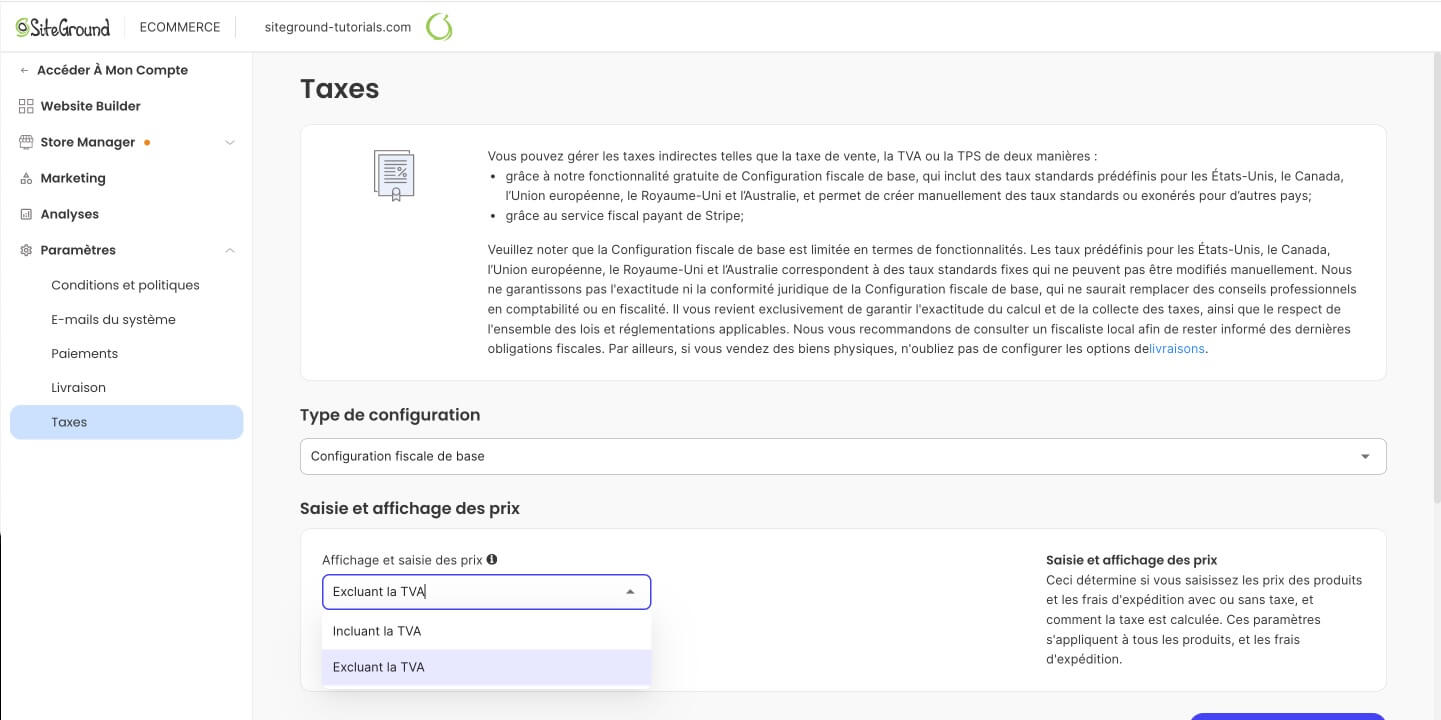Click the orange notification dot by Store Manager
The width and height of the screenshot is (1441, 720).
pyautogui.click(x=147, y=142)
